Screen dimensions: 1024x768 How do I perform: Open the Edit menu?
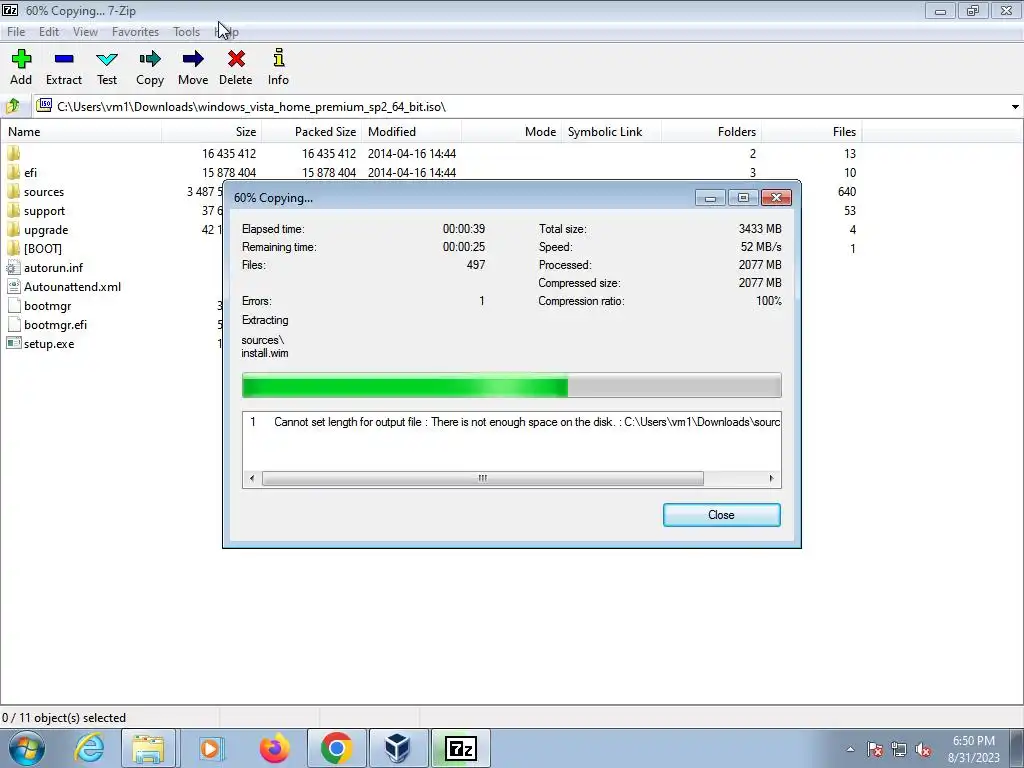click(x=48, y=31)
